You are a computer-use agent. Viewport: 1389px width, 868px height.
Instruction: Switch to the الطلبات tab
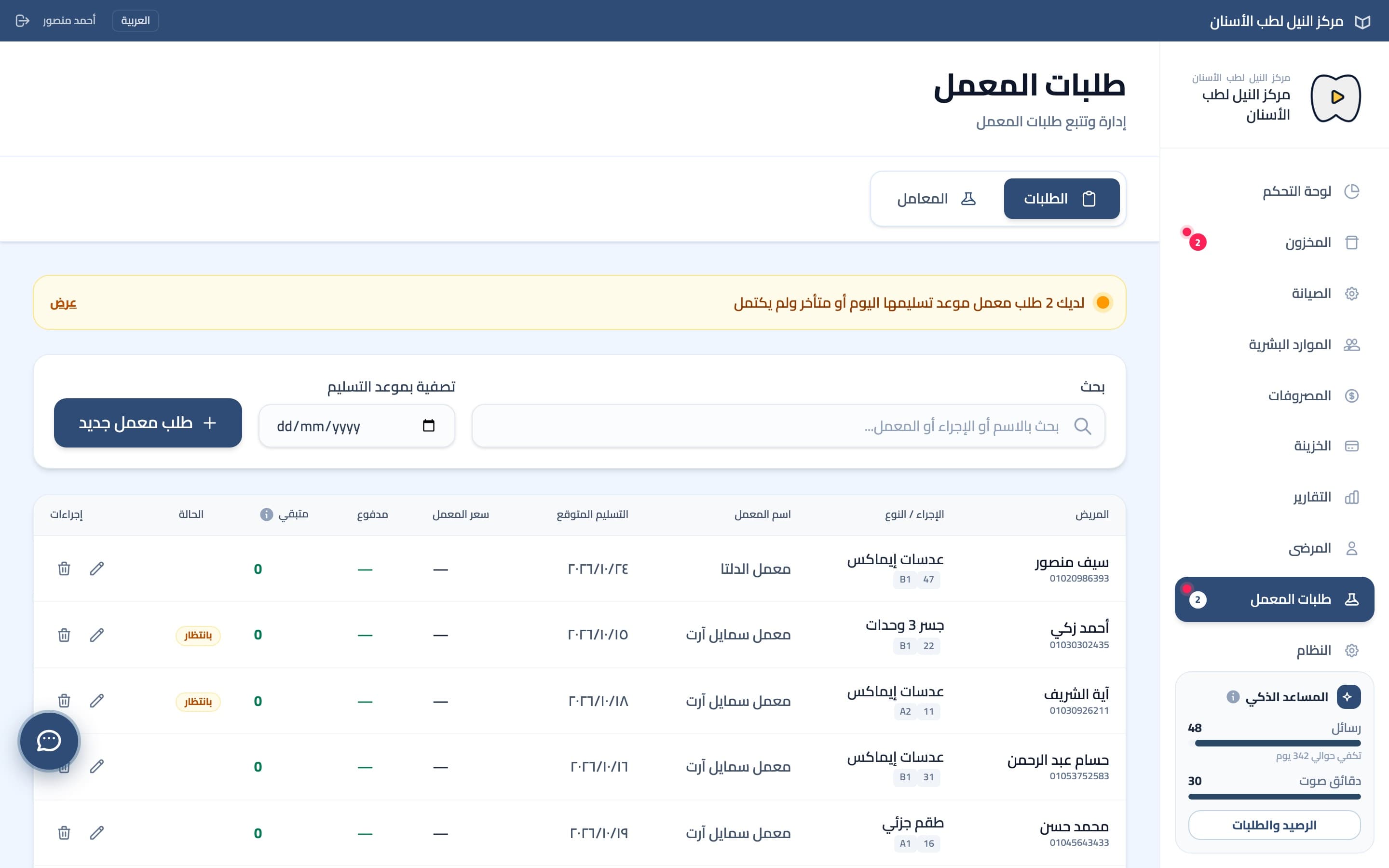1061,199
